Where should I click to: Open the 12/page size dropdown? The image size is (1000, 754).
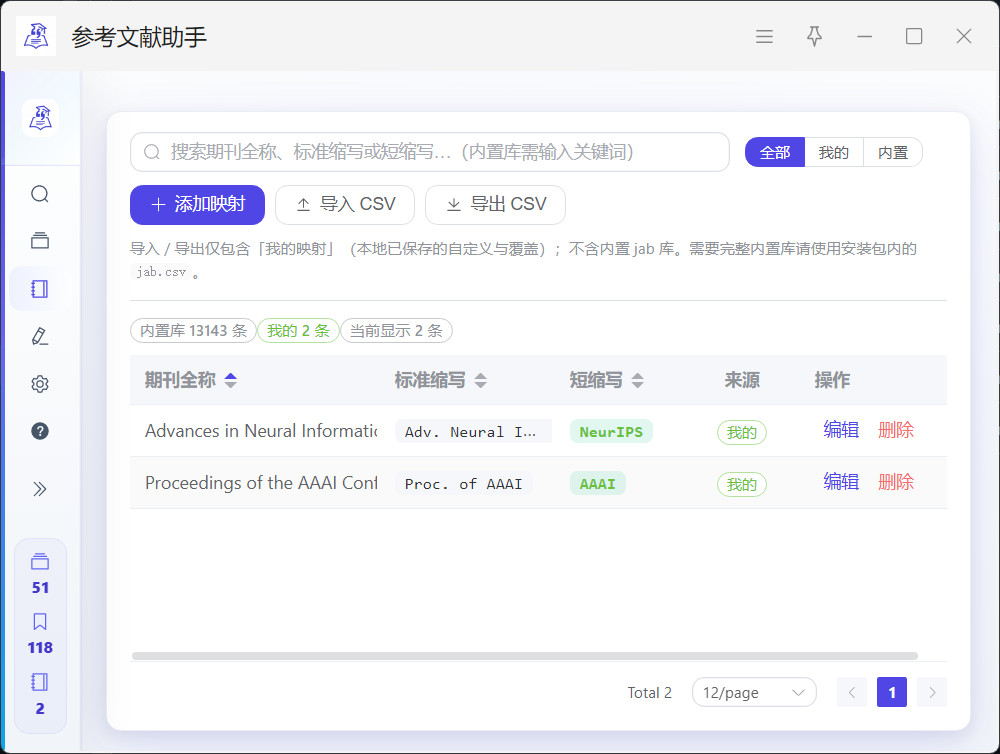pyautogui.click(x=754, y=692)
